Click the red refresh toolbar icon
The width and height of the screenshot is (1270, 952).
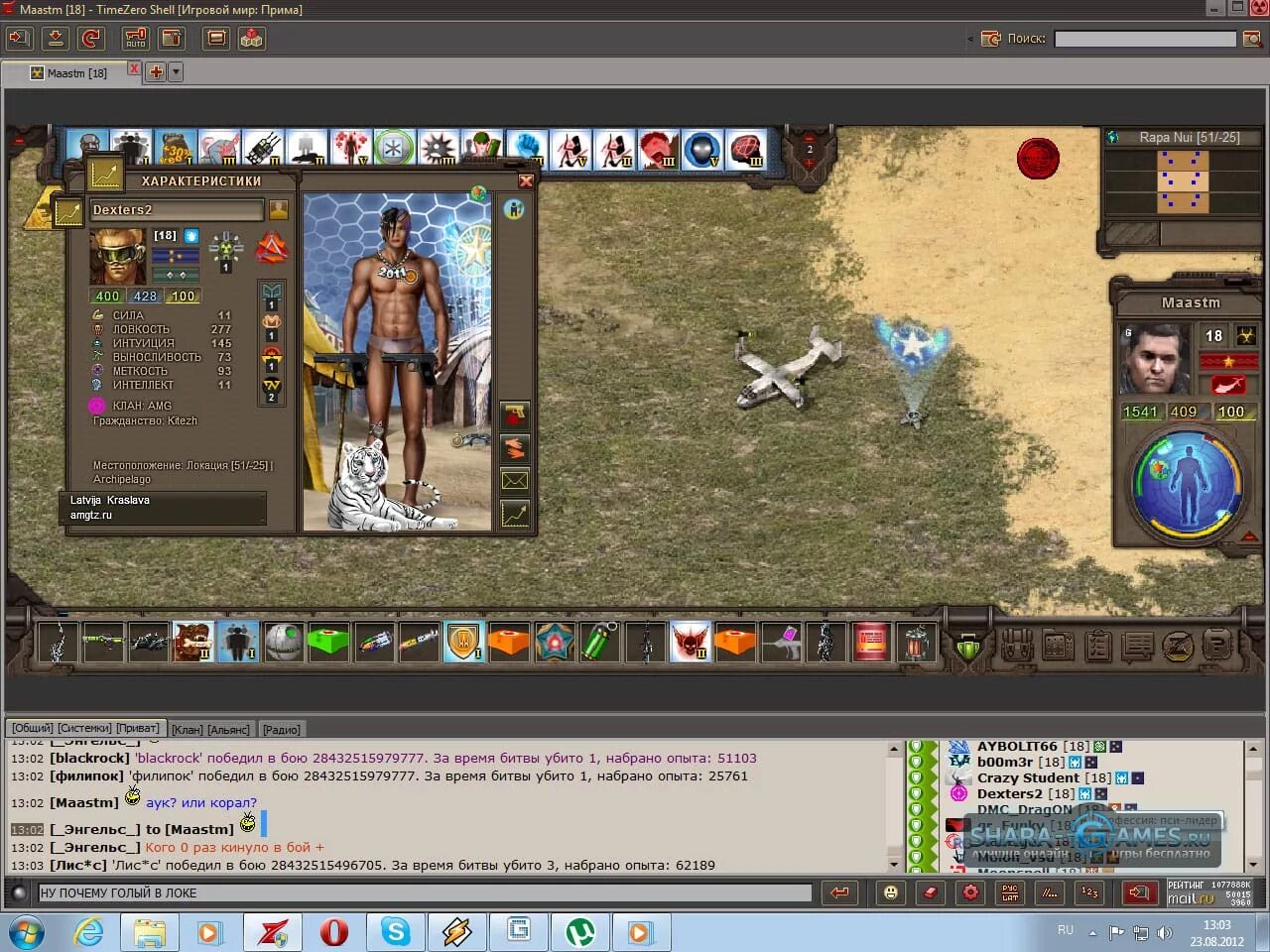(91, 39)
